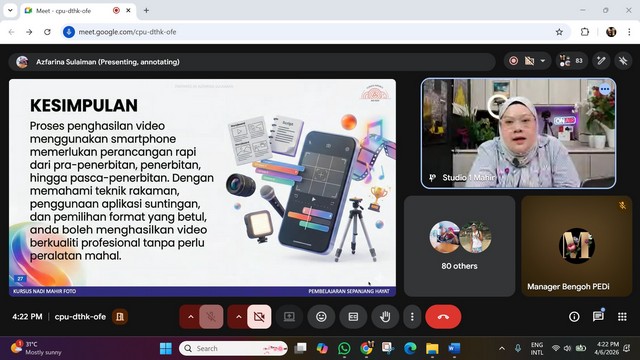
Task: Open the annotation pen tool
Action: point(601,61)
